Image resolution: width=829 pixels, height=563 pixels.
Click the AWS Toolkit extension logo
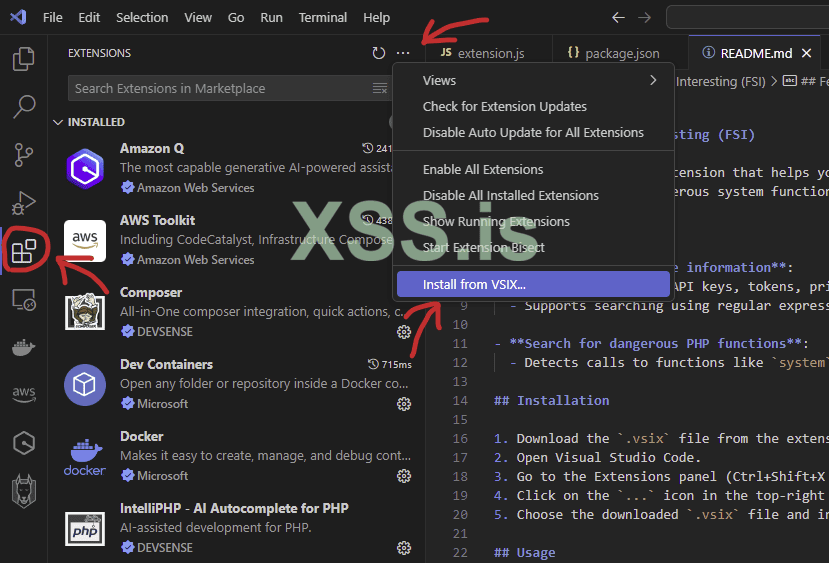coord(85,241)
